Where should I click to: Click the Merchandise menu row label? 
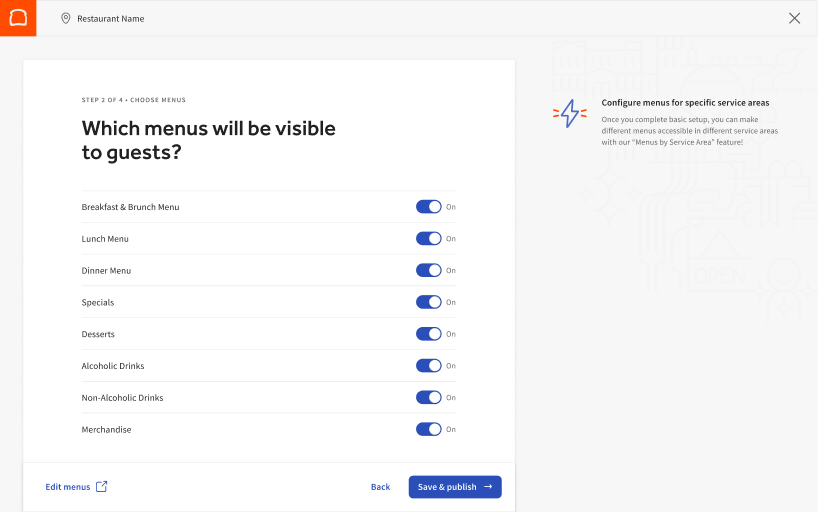point(106,429)
